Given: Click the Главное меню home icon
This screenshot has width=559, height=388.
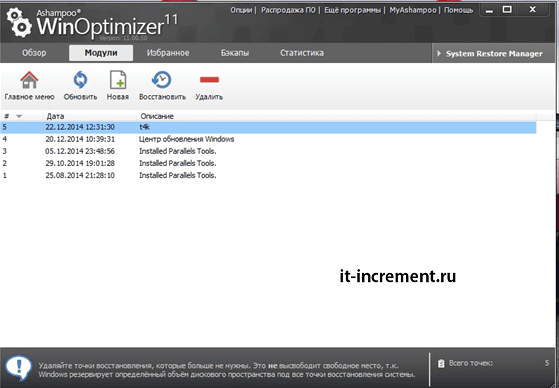Looking at the screenshot, I should pyautogui.click(x=29, y=80).
